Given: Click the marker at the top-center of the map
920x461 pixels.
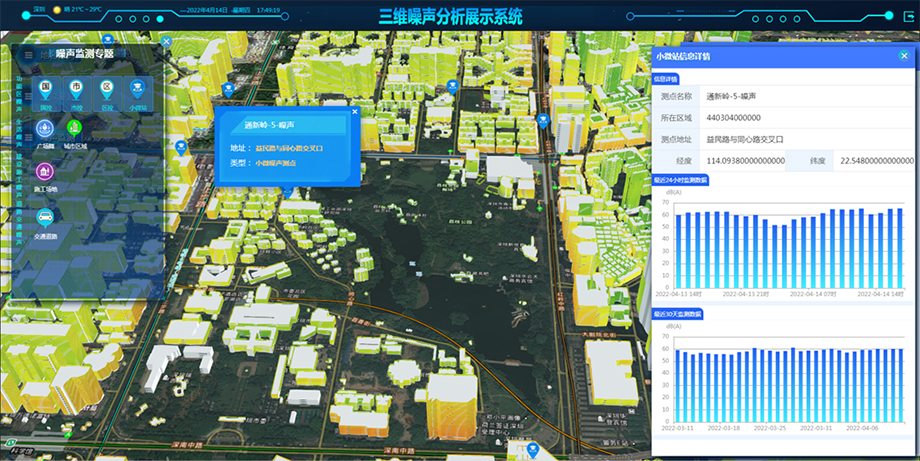Looking at the screenshot, I should (x=452, y=87).
